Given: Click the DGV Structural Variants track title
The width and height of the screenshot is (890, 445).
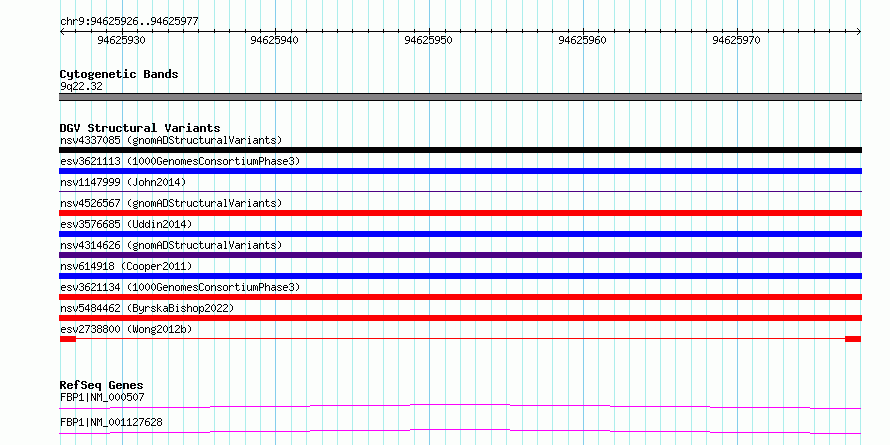Looking at the screenshot, I should tap(140, 128).
